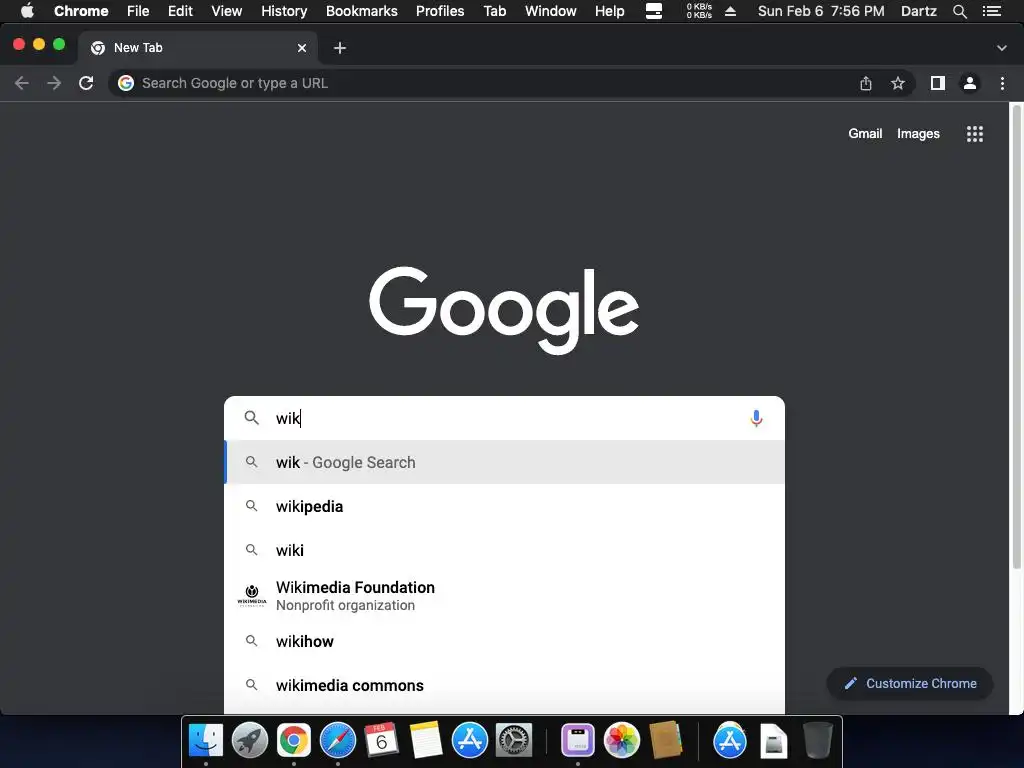Choose the 'wiki' suggestion

504,550
